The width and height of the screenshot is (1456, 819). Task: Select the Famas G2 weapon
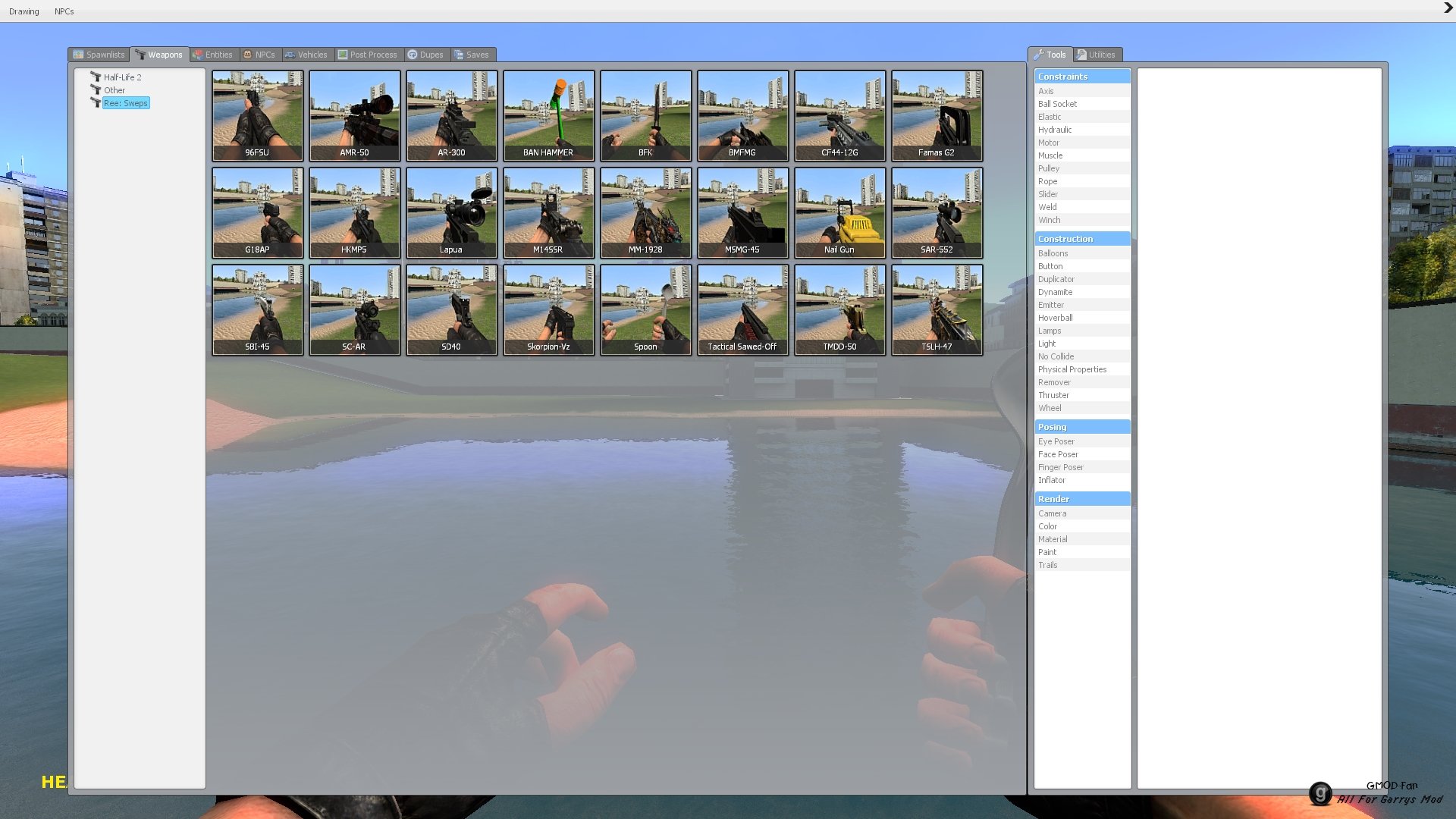point(937,115)
